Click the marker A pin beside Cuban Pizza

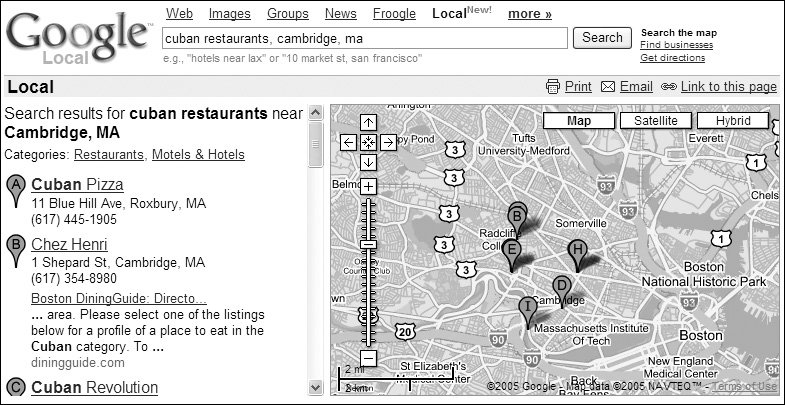pyautogui.click(x=16, y=189)
